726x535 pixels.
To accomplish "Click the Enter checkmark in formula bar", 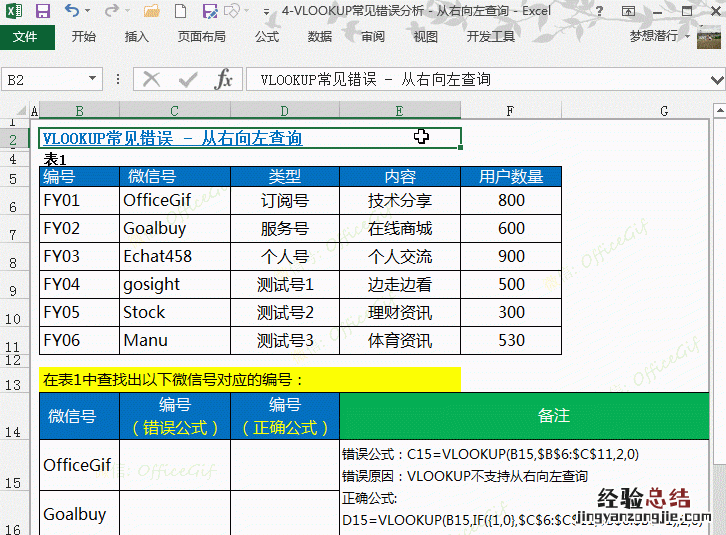I will point(187,79).
